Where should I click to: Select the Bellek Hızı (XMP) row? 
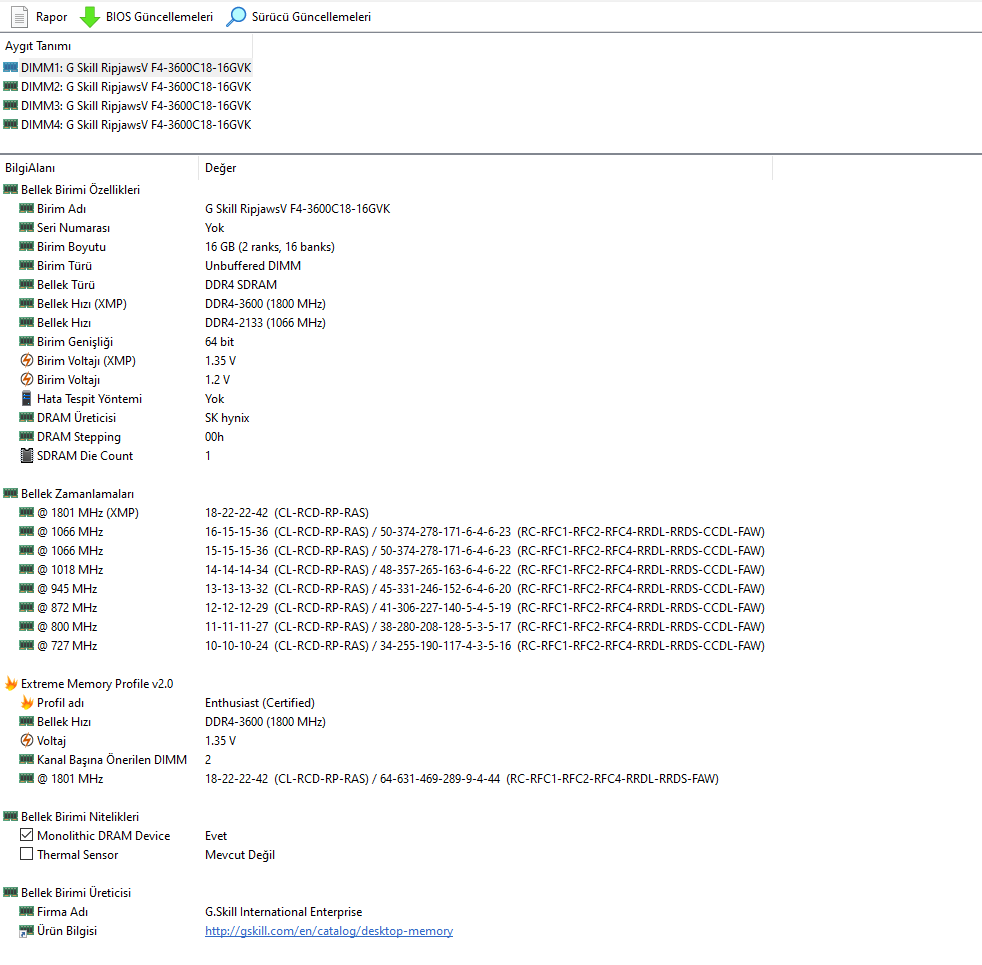(x=387, y=304)
